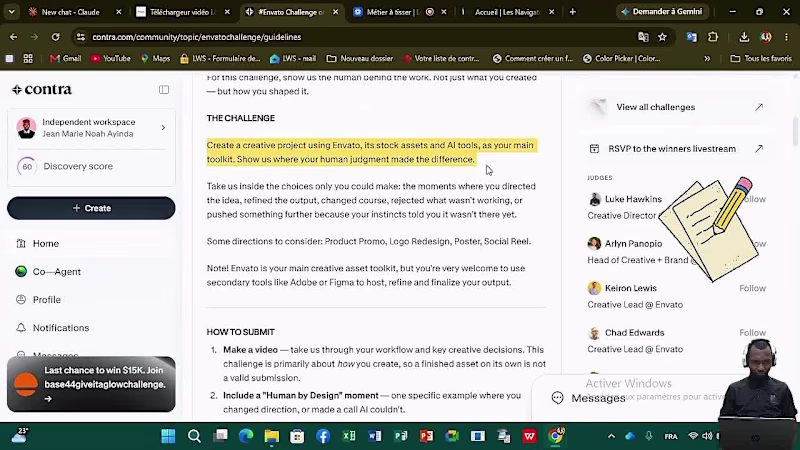
Task: Open browser extensions puzzle icon
Action: click(x=713, y=37)
